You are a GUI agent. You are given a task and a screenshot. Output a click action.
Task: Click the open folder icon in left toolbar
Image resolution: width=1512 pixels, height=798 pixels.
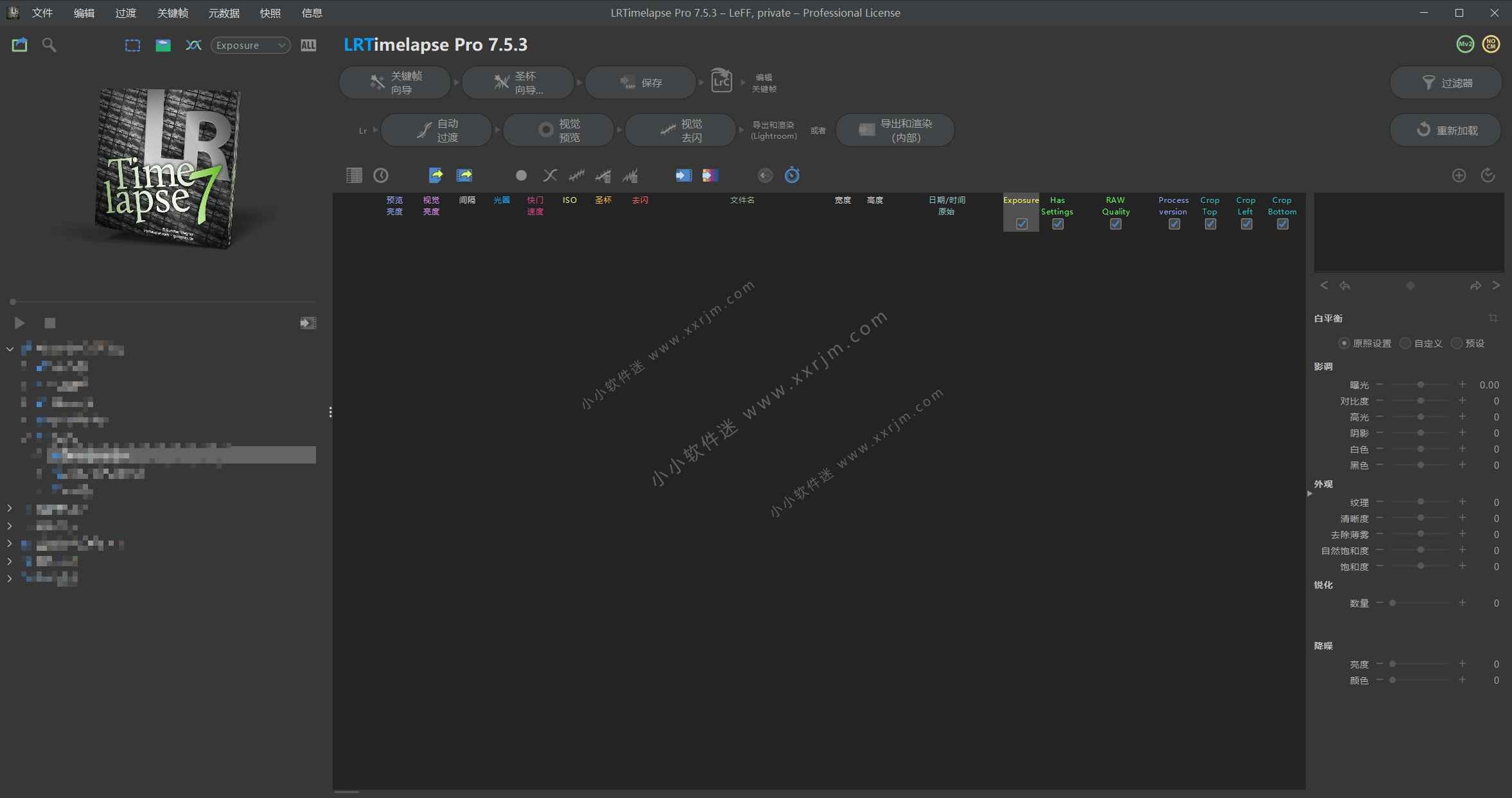tap(20, 45)
